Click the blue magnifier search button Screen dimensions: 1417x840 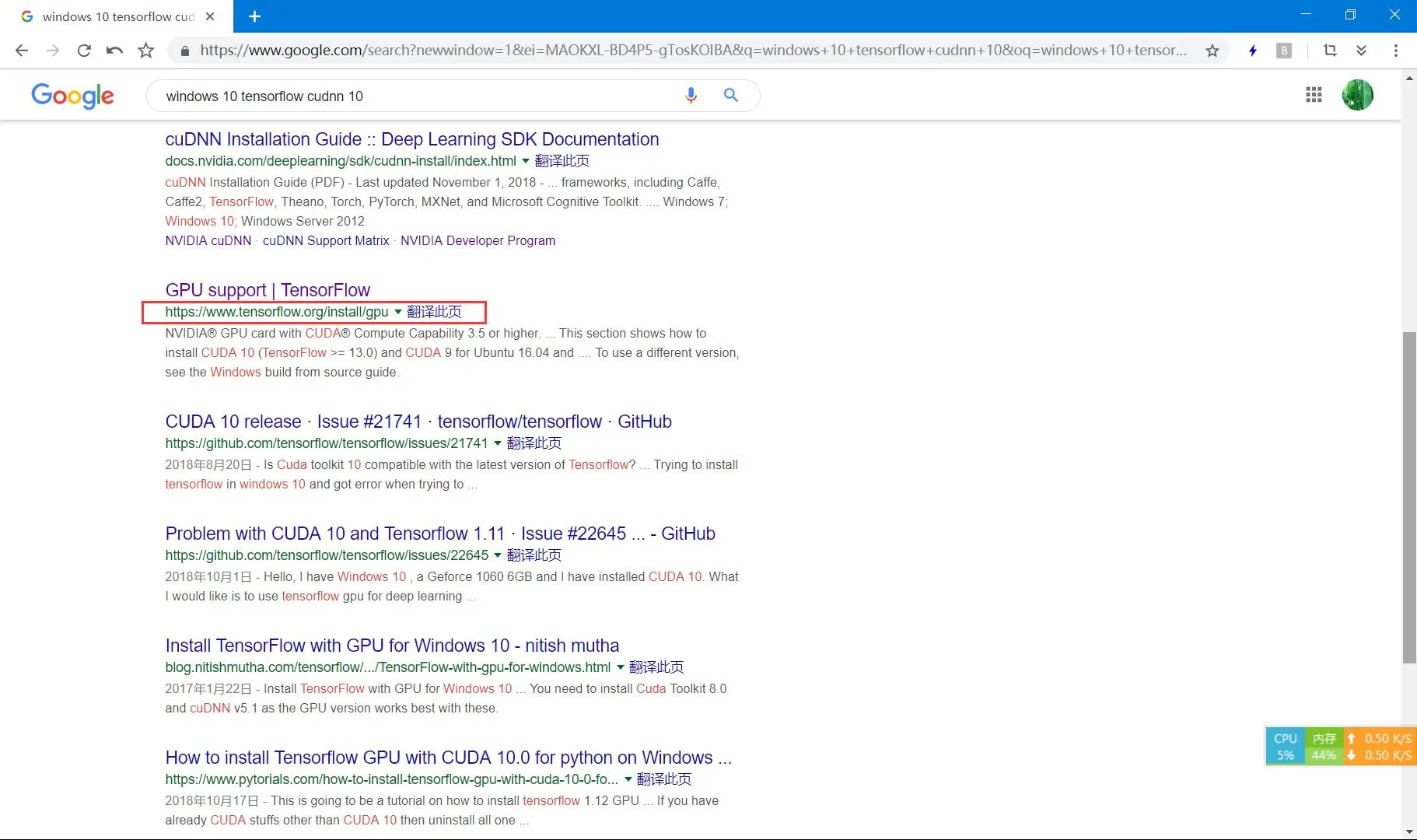click(730, 95)
